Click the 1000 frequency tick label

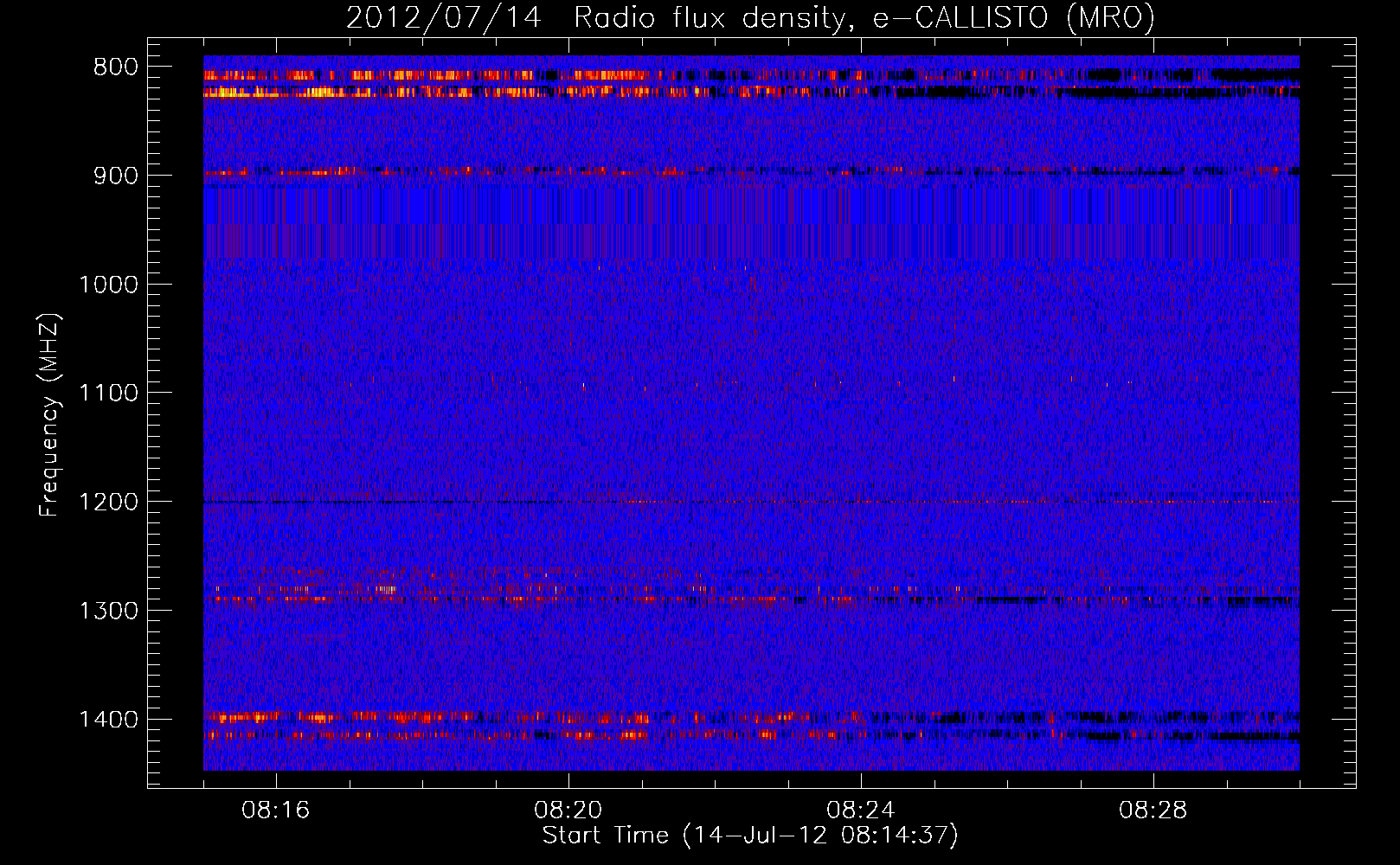coord(109,285)
